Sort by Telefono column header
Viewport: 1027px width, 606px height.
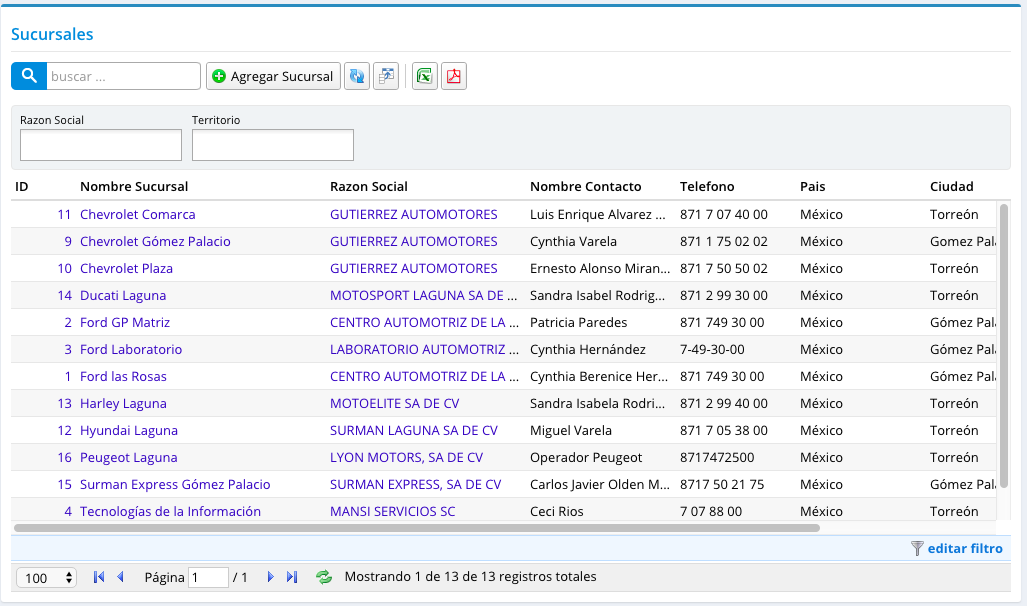(x=707, y=187)
